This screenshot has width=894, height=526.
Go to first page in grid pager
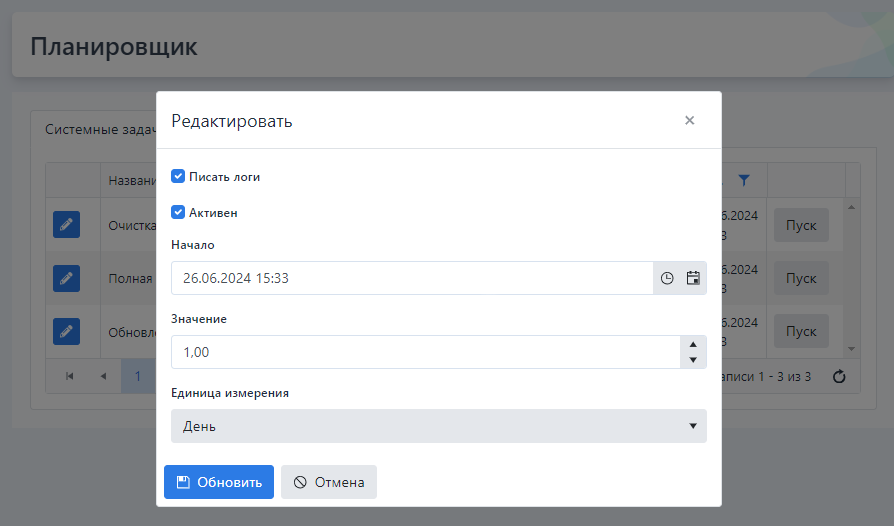click(70, 376)
